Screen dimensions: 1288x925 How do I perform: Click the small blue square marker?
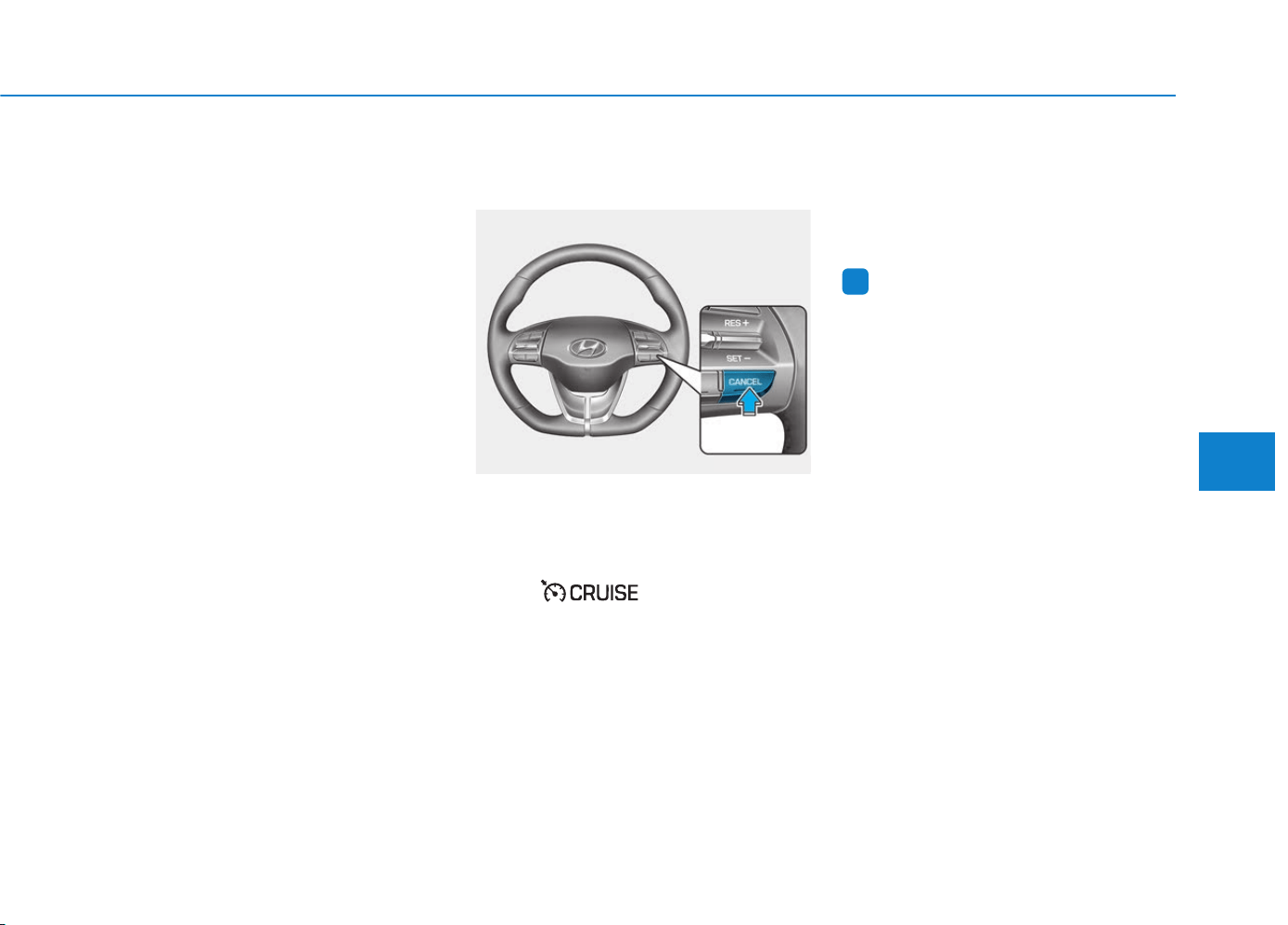[x=855, y=282]
